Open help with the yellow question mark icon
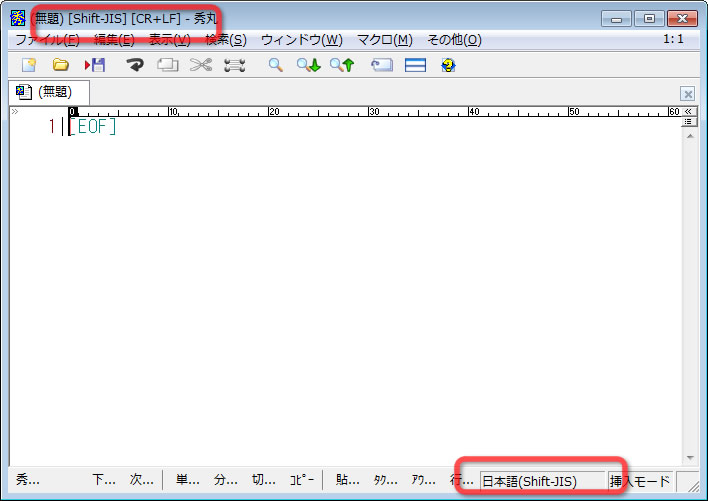Viewport: 708px width, 501px height. pyautogui.click(x=448, y=65)
